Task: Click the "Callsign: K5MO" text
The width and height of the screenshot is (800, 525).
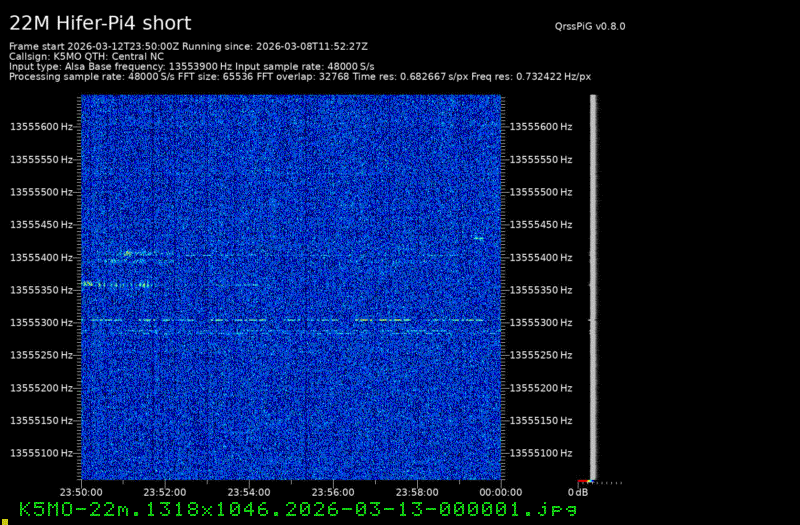Action: click(x=45, y=57)
